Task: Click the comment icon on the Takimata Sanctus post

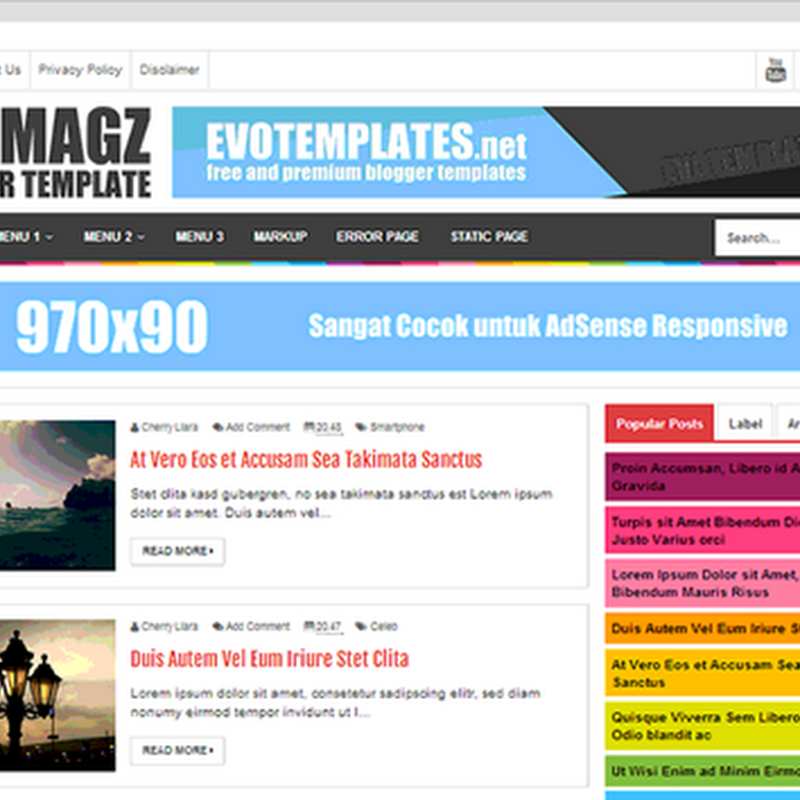Action: point(218,427)
